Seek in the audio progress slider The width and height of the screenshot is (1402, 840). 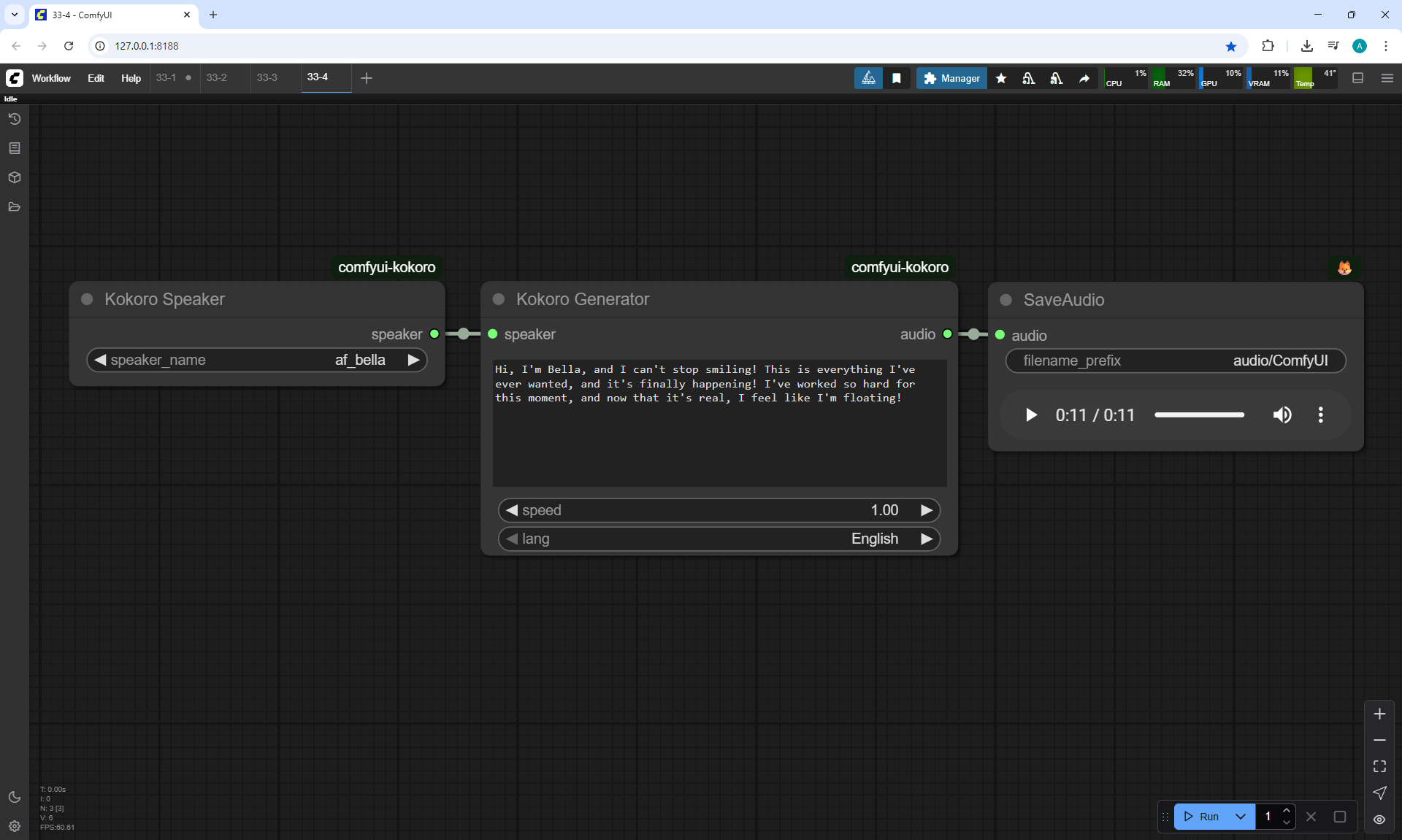pyautogui.click(x=1199, y=415)
